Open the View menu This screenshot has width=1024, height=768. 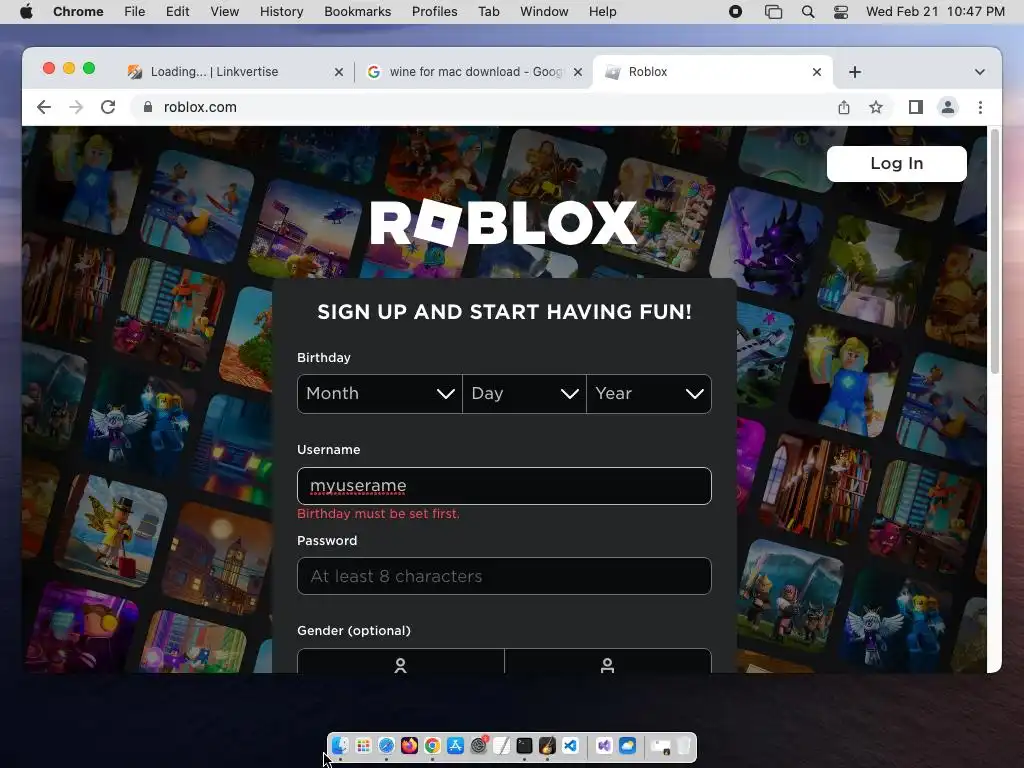[225, 12]
